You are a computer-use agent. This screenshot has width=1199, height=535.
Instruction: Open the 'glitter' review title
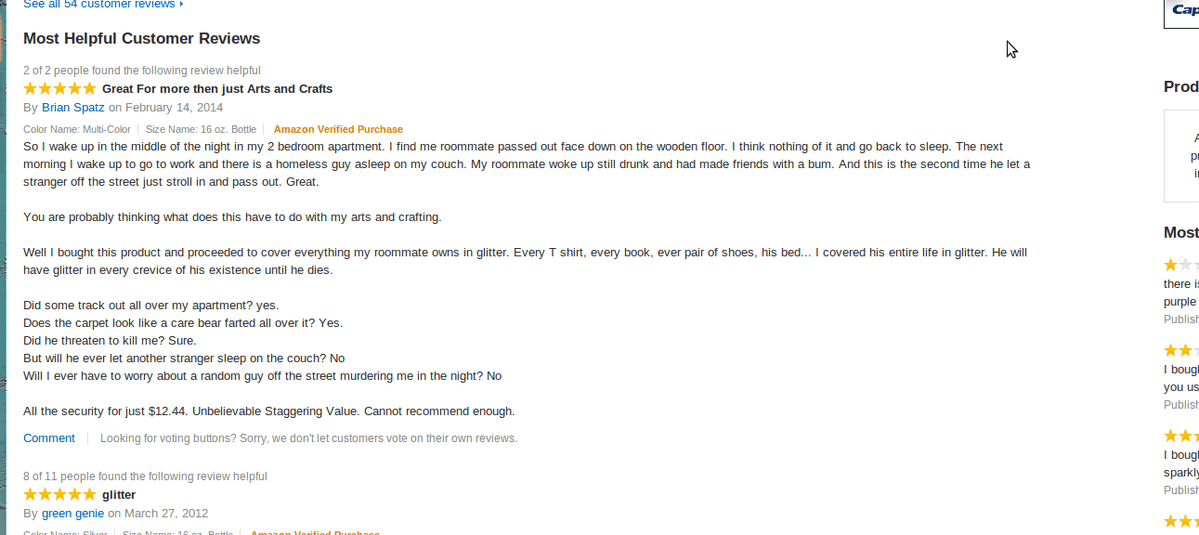119,494
